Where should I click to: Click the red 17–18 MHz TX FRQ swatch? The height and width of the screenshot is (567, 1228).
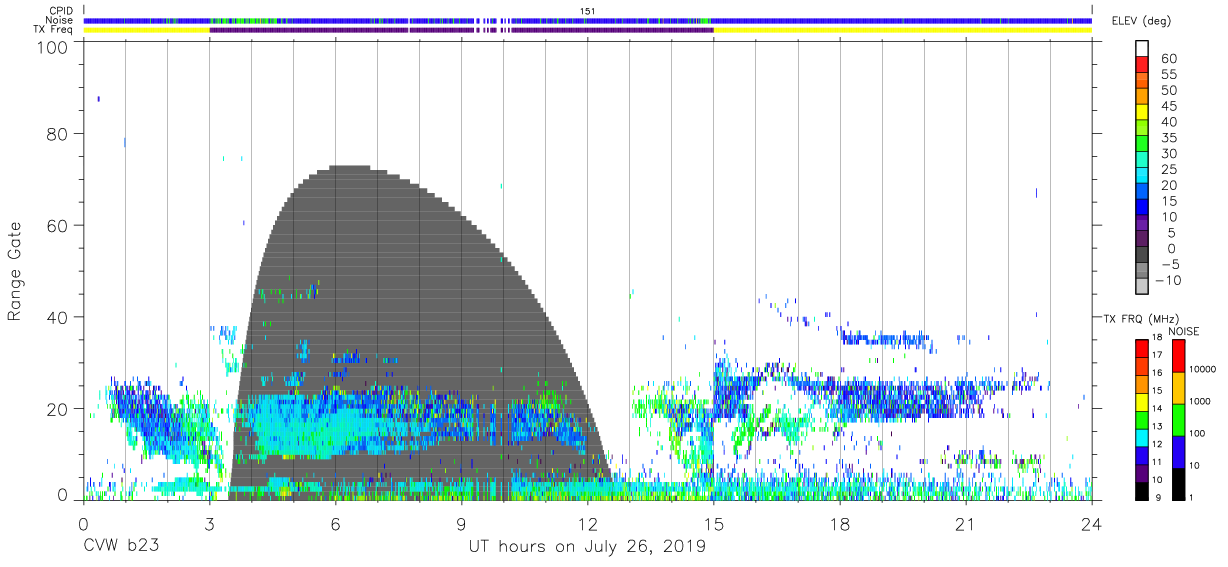(x=1142, y=348)
